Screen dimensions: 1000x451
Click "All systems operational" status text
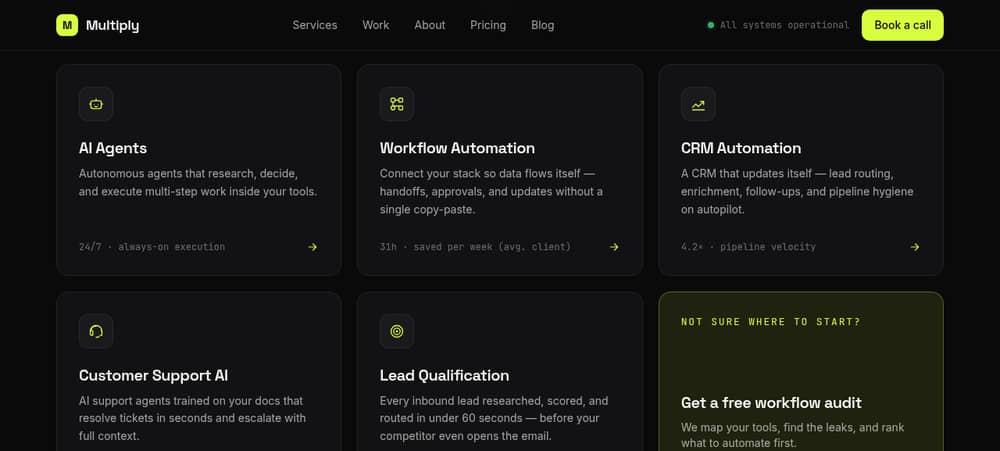[784, 26]
